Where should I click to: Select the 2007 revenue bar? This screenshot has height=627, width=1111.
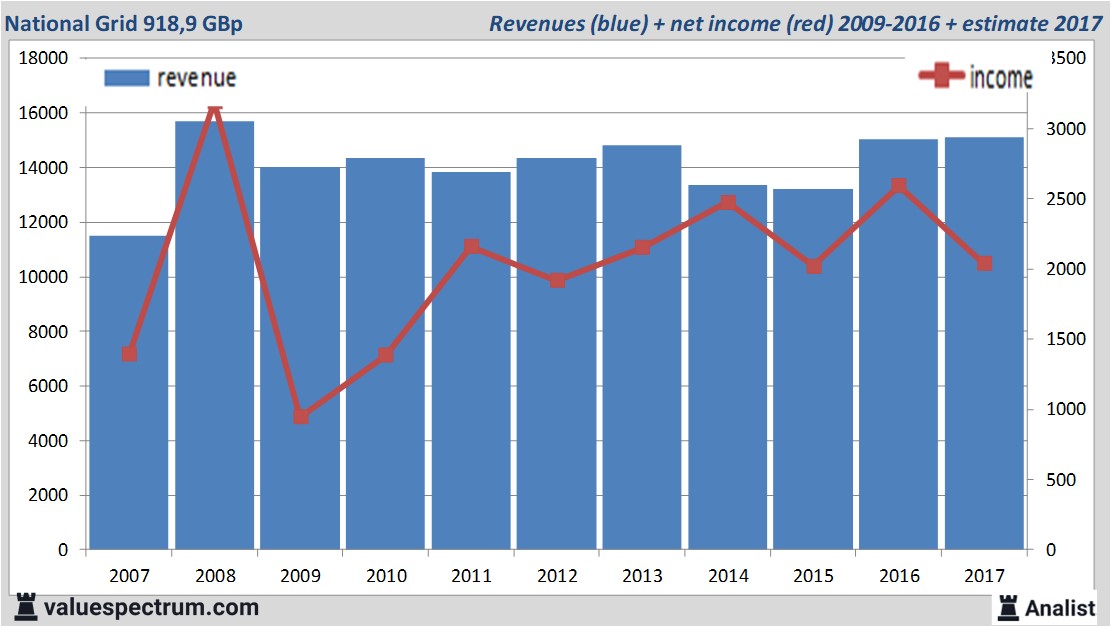coord(129,392)
